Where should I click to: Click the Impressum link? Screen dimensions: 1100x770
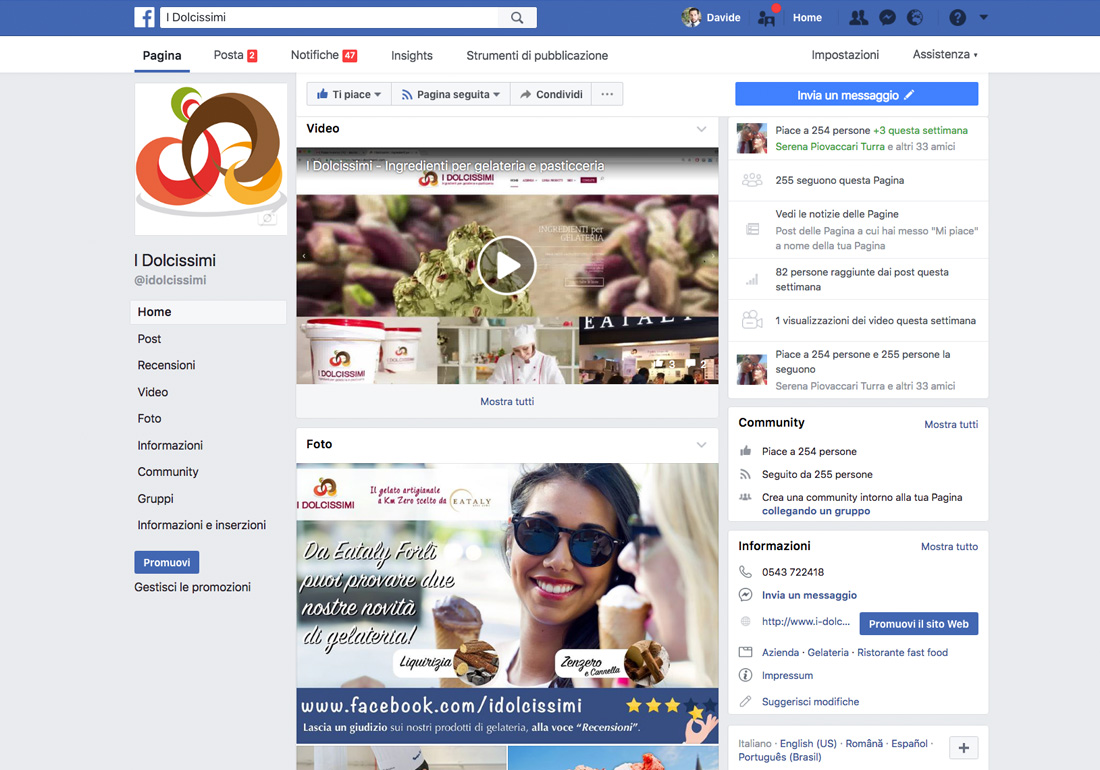click(x=788, y=675)
